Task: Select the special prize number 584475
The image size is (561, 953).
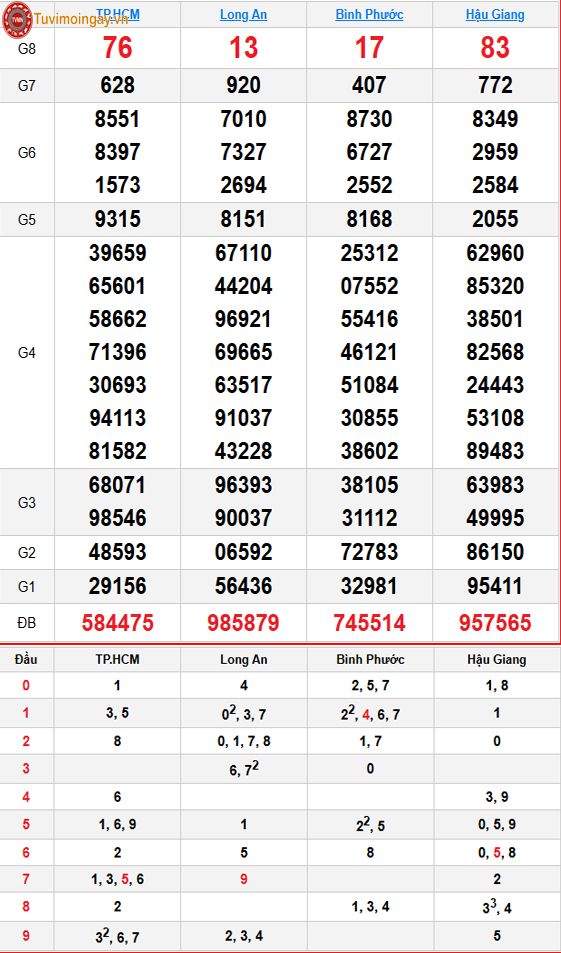Action: coord(117,622)
